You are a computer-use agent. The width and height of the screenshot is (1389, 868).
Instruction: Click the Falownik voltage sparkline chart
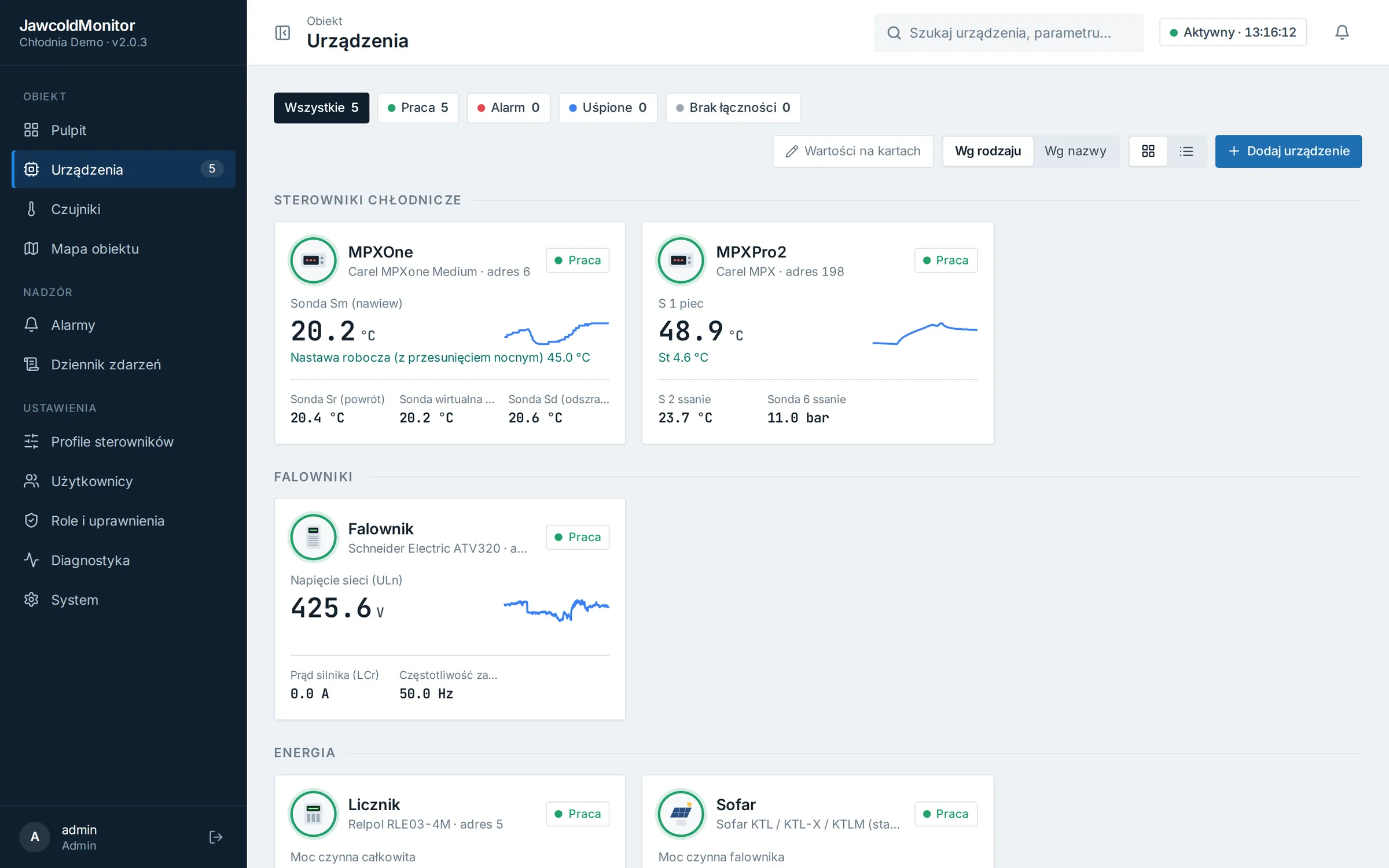(556, 609)
